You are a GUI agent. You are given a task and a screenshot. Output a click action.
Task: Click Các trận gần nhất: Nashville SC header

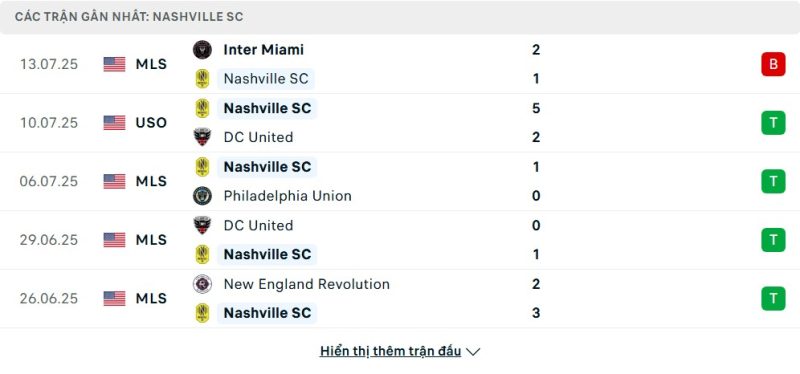click(x=129, y=17)
